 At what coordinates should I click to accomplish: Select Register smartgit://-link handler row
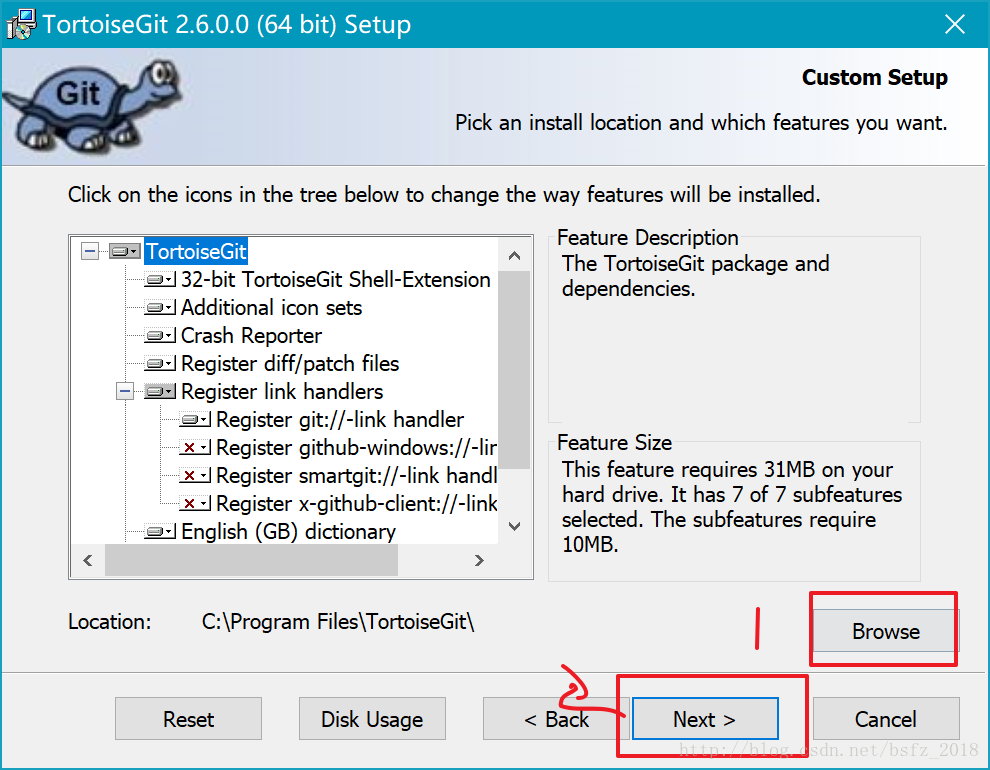(356, 475)
